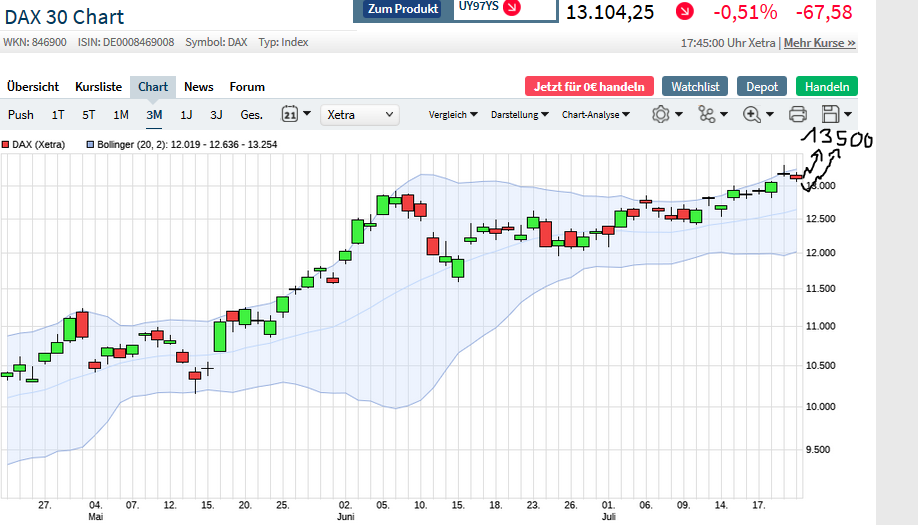Click the red down-arrow icon beside the price
This screenshot has height=525, width=918.
click(x=684, y=12)
